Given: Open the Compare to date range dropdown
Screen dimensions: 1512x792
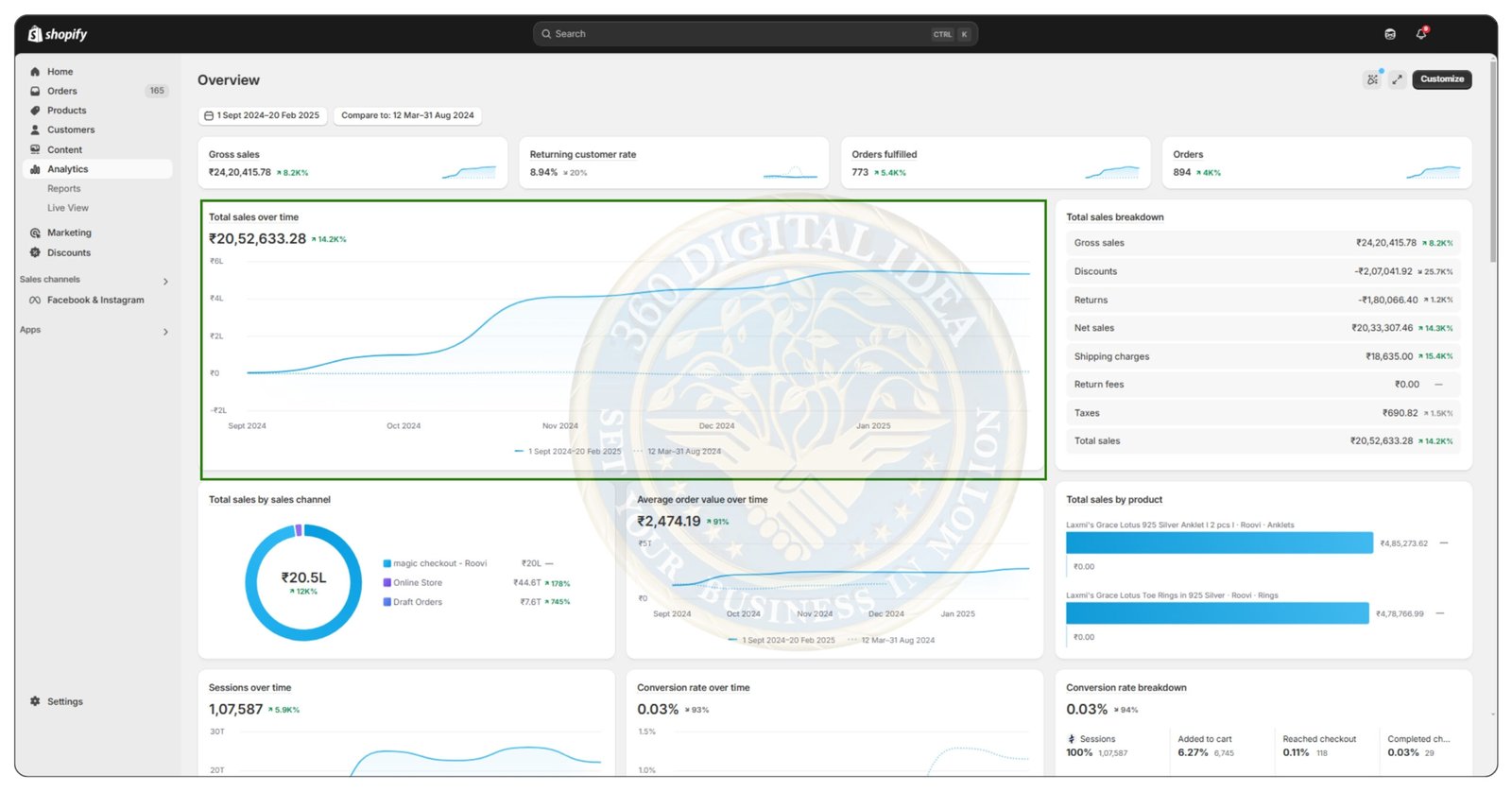Looking at the screenshot, I should (407, 115).
